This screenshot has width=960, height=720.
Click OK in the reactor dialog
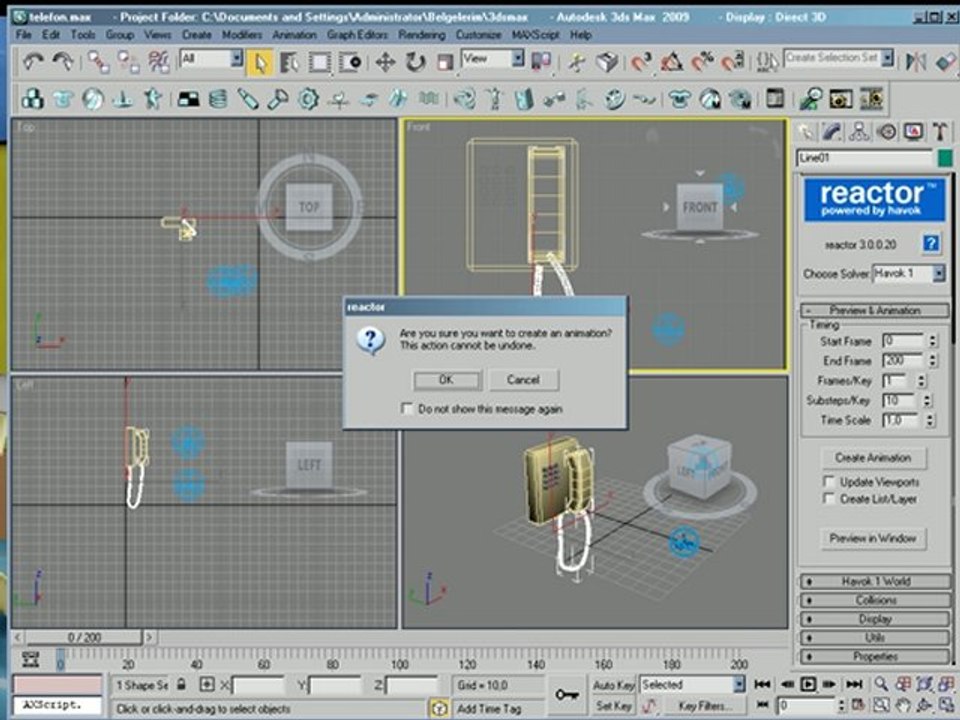point(448,380)
